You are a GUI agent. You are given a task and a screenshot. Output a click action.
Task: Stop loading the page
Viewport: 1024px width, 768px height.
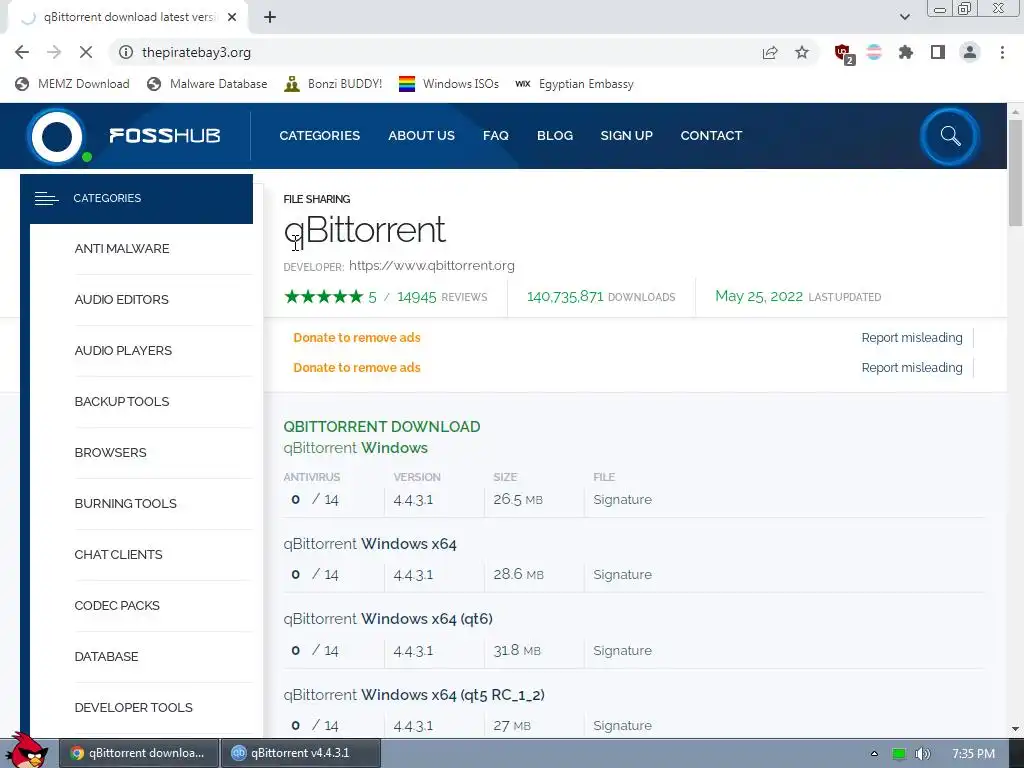(x=86, y=52)
